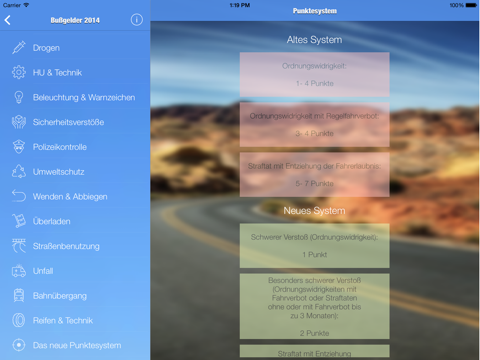Screen dimensions: 480x360
Task: Select the light bulb Beleuchtung icon
Action: pos(19,97)
